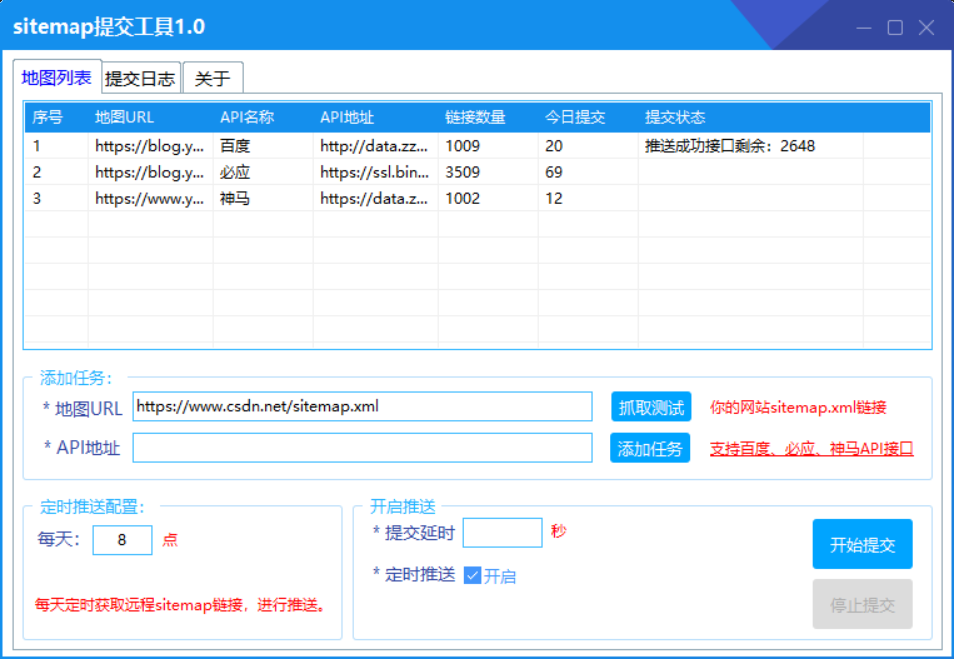Focus the empty API地址 input field

click(x=363, y=448)
